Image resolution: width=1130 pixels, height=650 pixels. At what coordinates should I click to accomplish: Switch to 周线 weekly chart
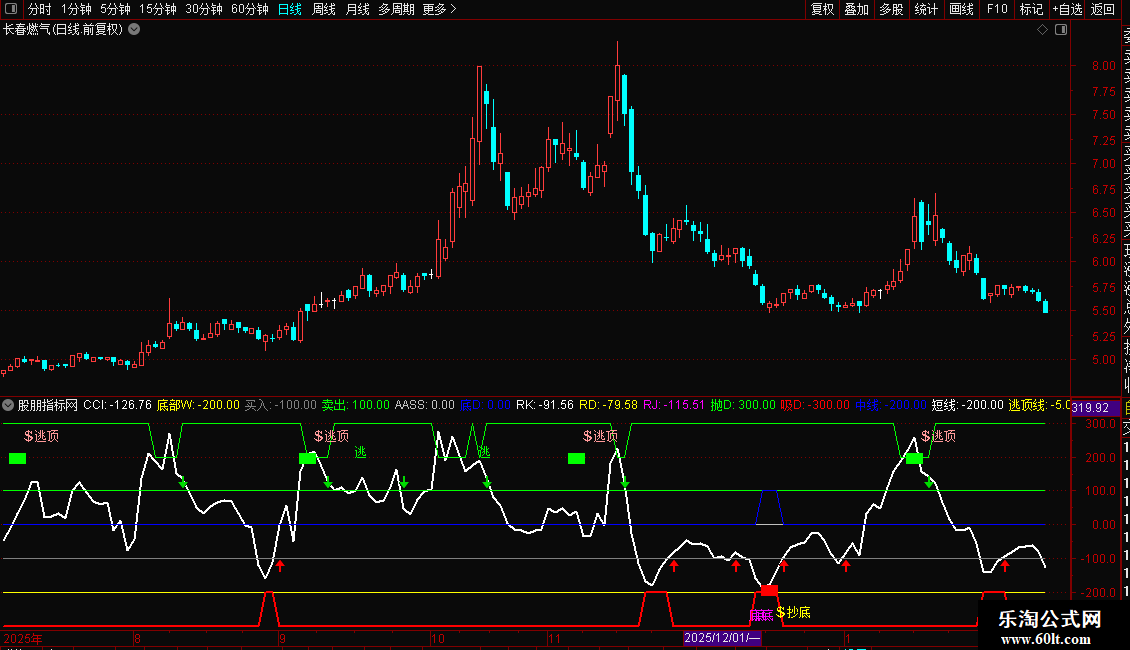click(x=324, y=9)
